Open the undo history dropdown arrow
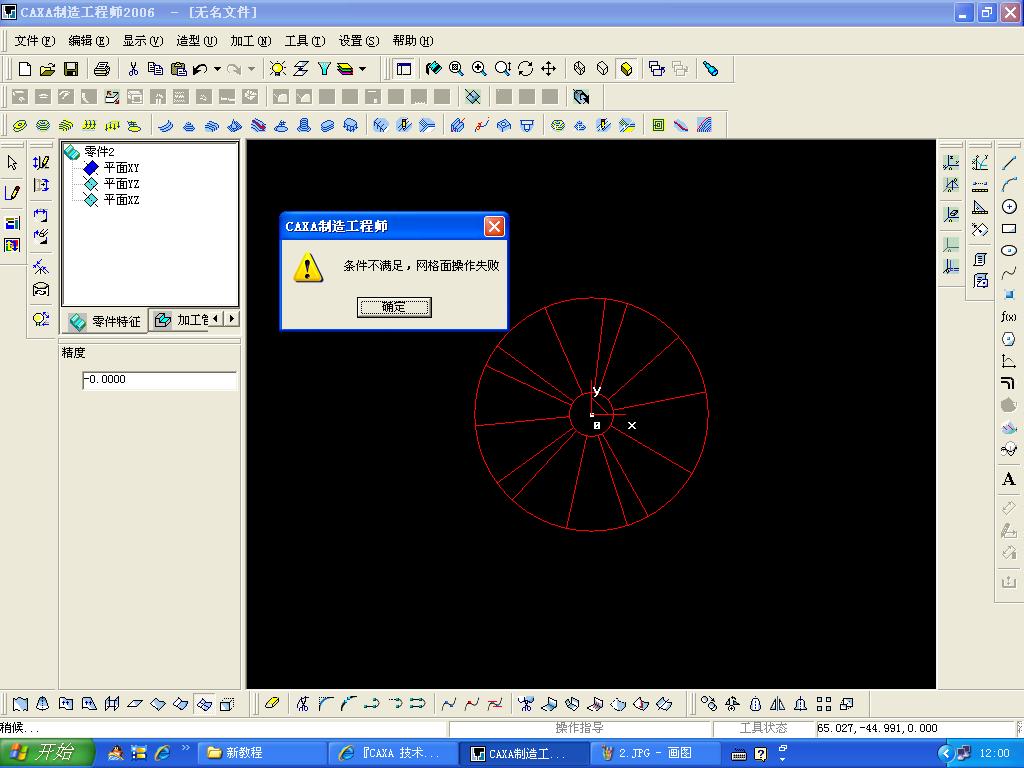 (x=217, y=69)
